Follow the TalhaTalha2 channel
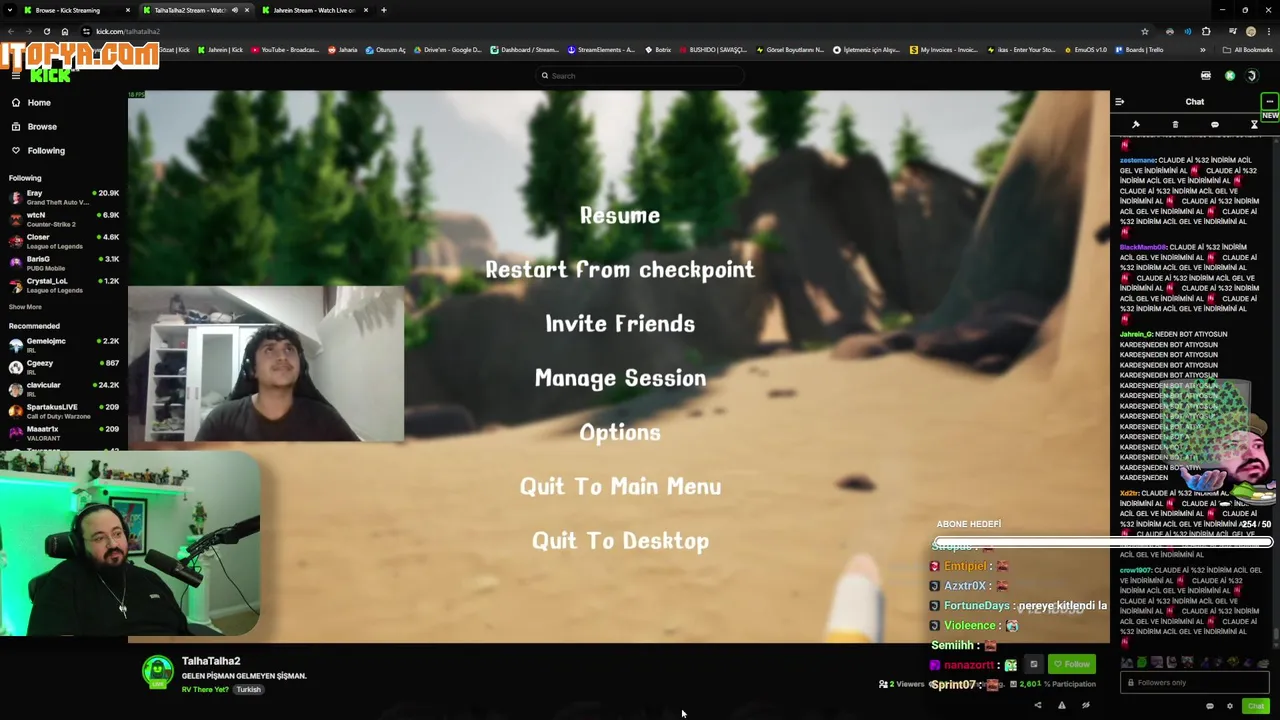Viewport: 1280px width, 720px height. (1071, 664)
